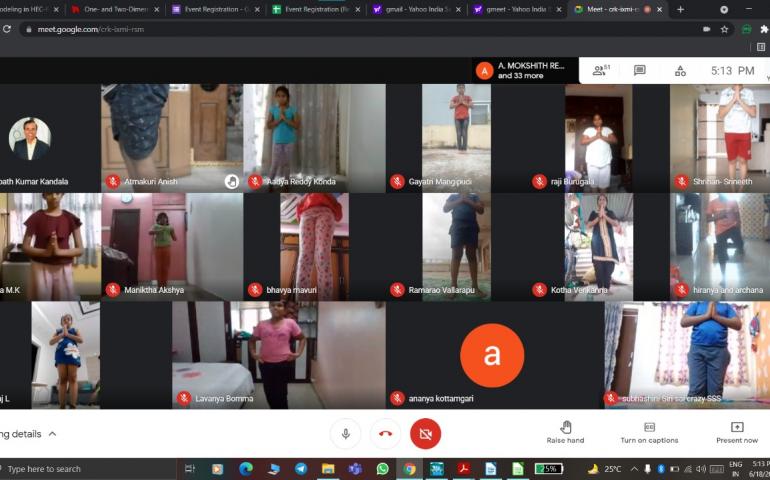Open the Chrome extensions puzzle icon
The image size is (770, 480).
point(764,29)
